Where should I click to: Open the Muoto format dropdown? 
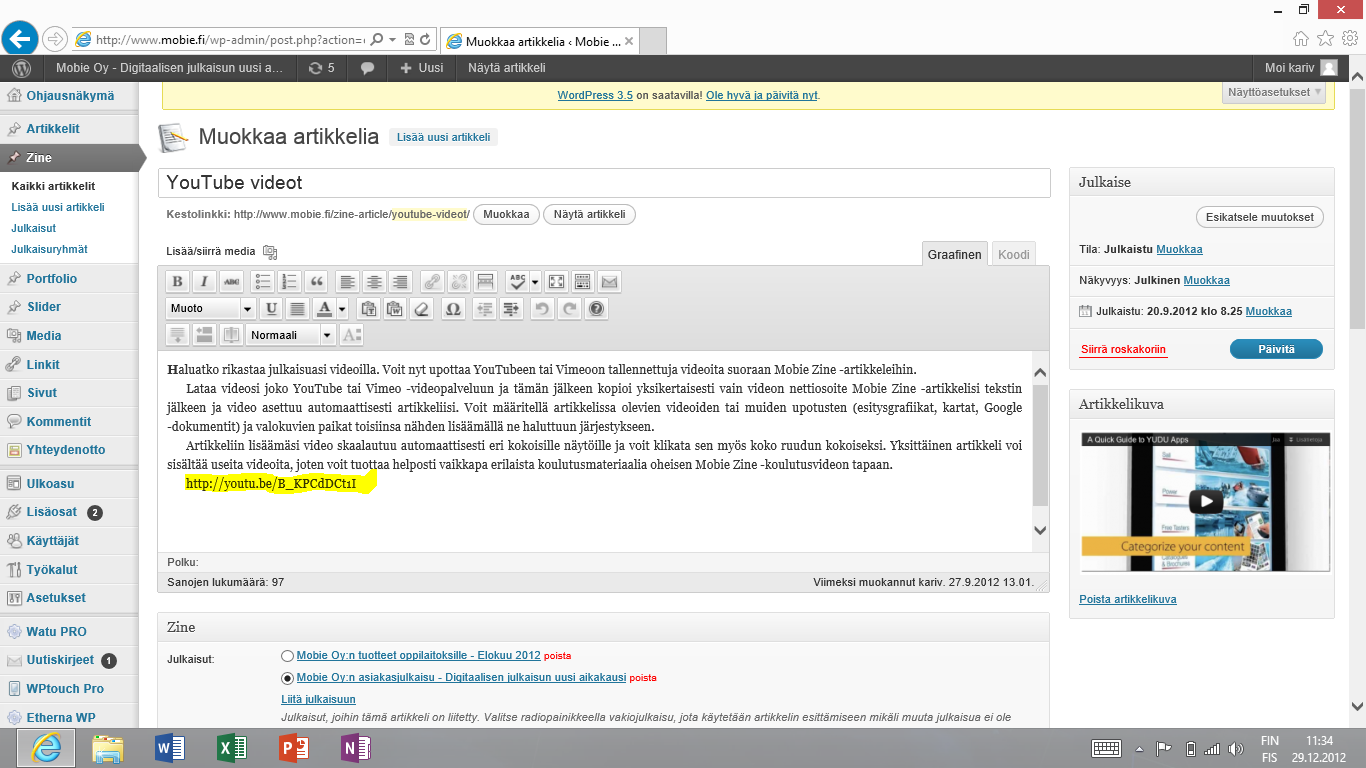pos(210,309)
